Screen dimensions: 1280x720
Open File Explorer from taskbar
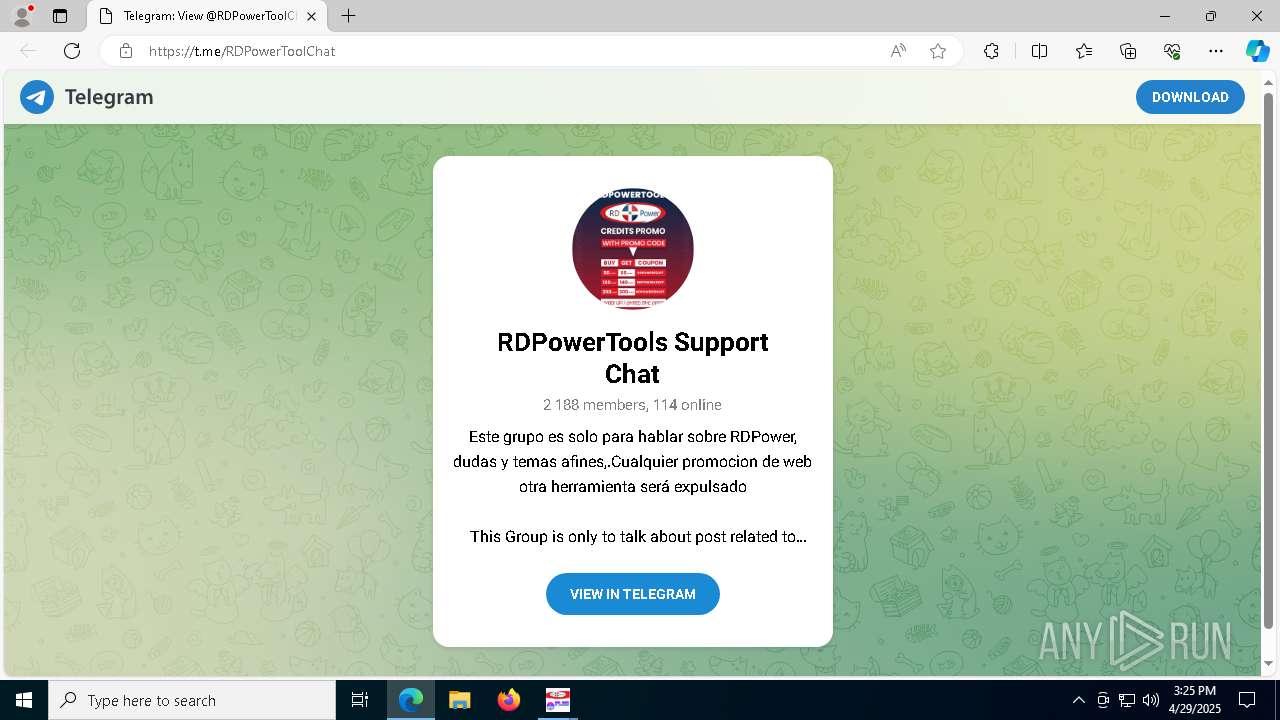coord(459,700)
